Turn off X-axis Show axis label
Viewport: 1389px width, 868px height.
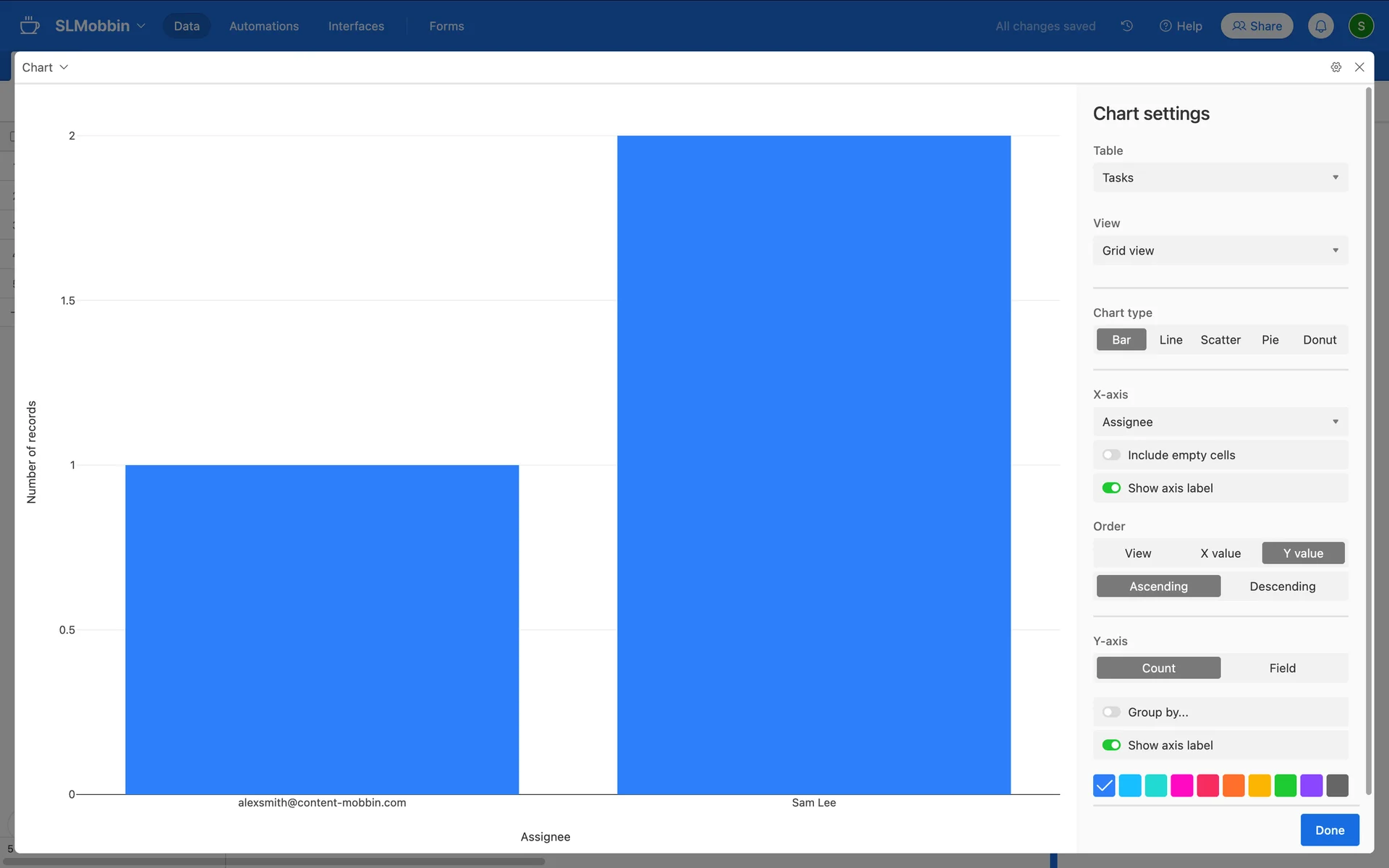pos(1111,488)
